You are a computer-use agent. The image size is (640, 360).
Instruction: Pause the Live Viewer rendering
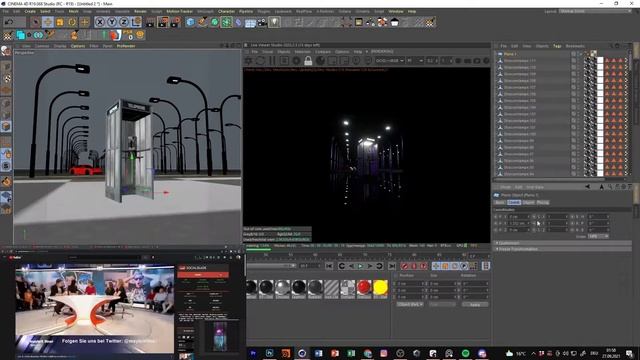click(272, 61)
